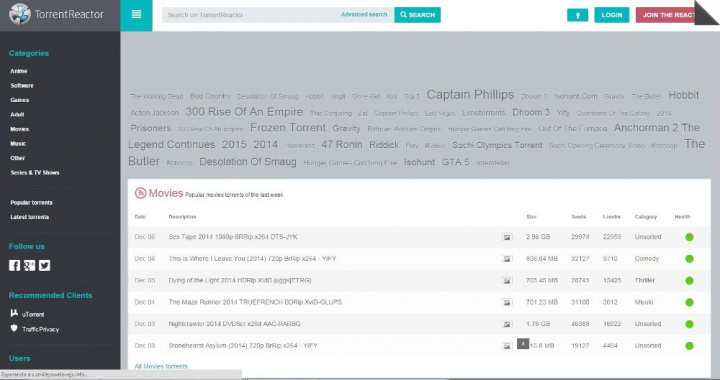The image size is (720, 380).
Task: Open Stonehearst Asylum (2014) 720p torrent
Action: click(243, 345)
